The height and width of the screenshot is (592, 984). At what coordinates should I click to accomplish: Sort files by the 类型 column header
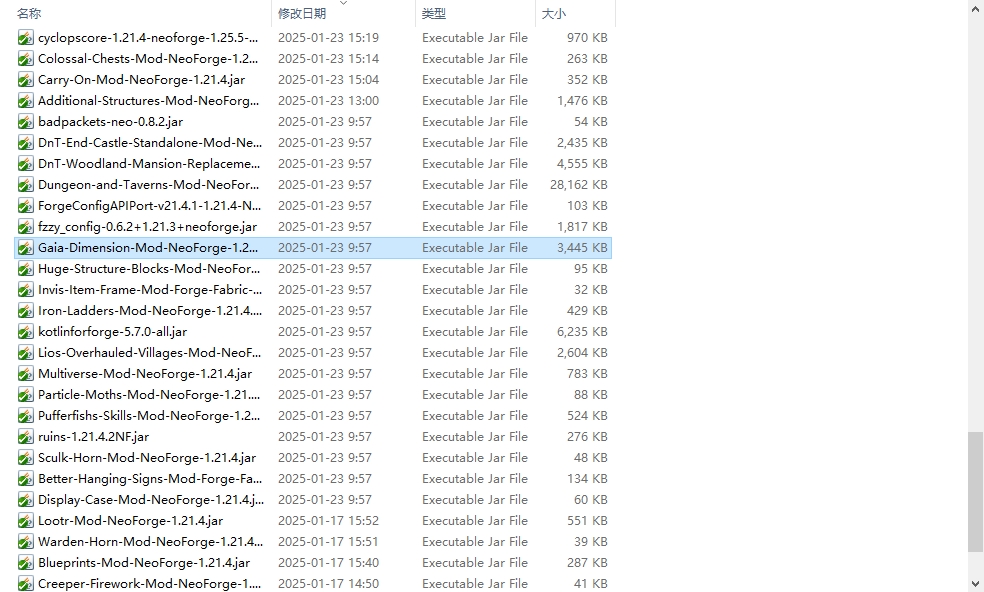click(x=434, y=13)
